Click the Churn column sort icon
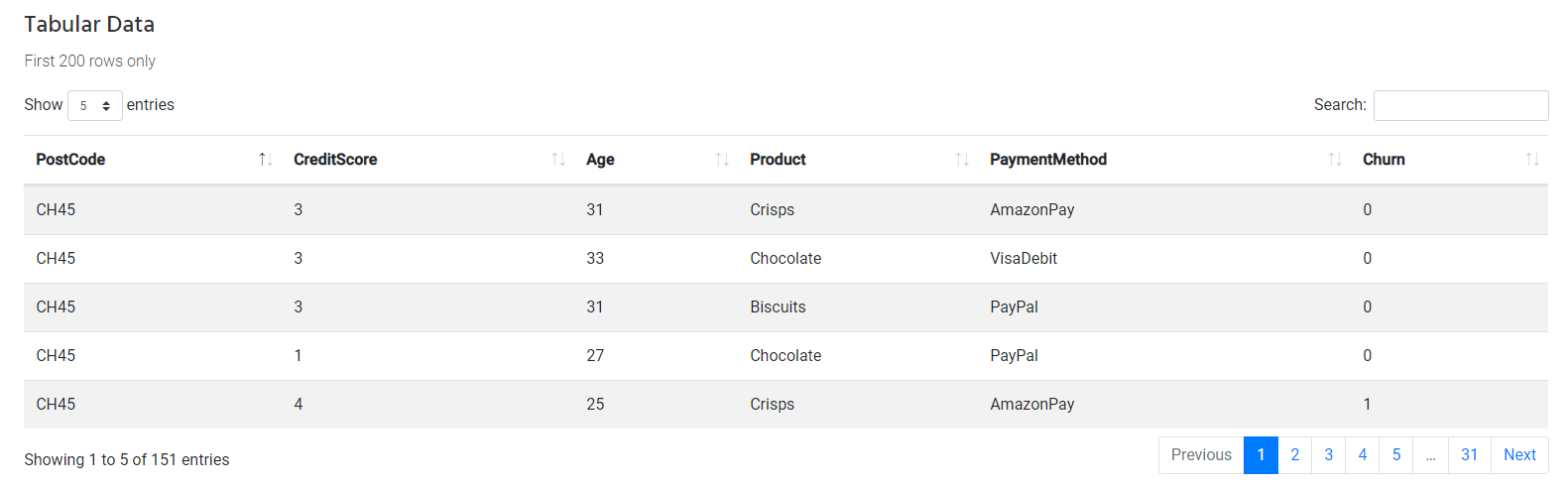 click(x=1532, y=160)
